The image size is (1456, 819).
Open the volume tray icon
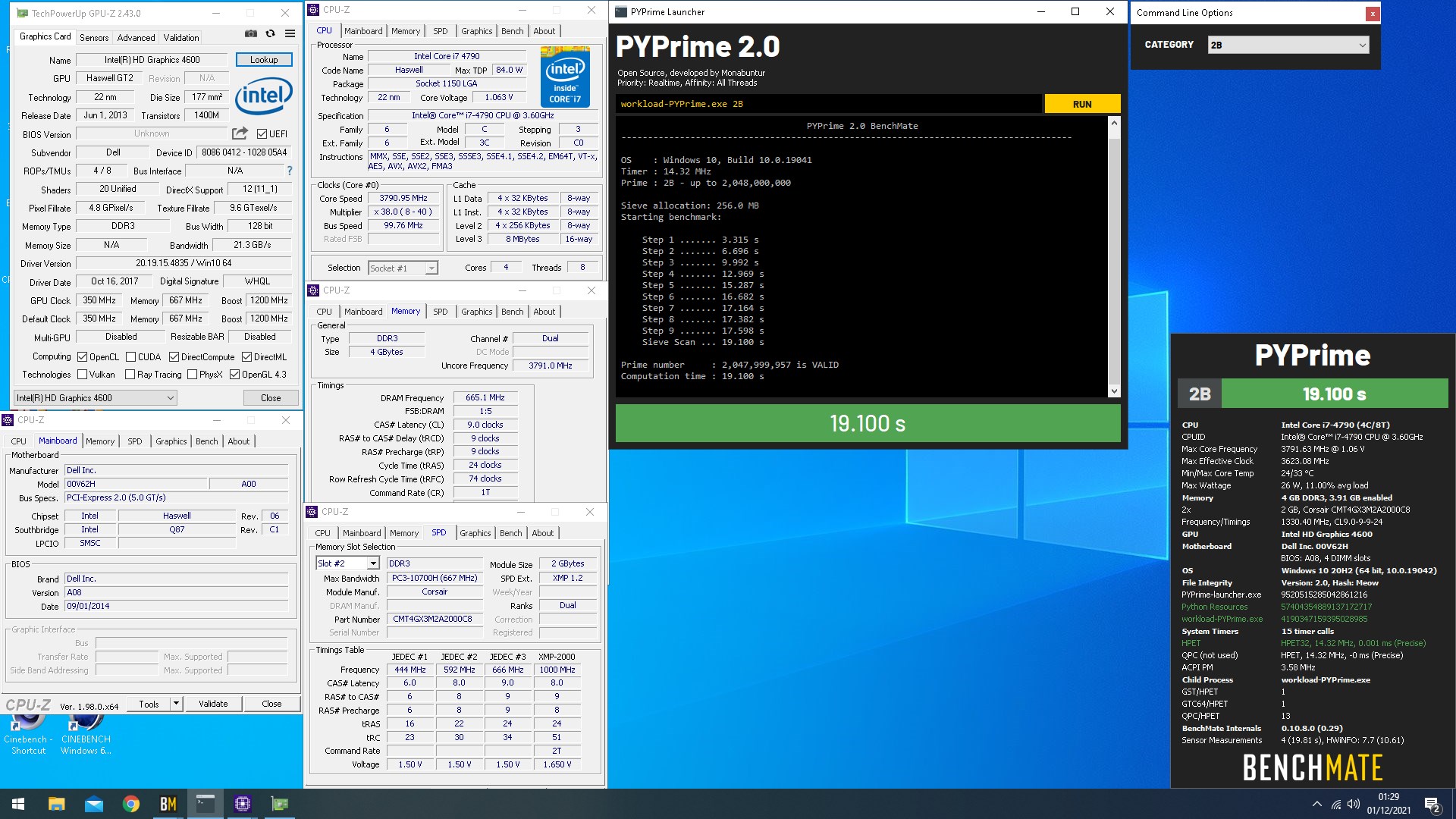tap(1353, 804)
